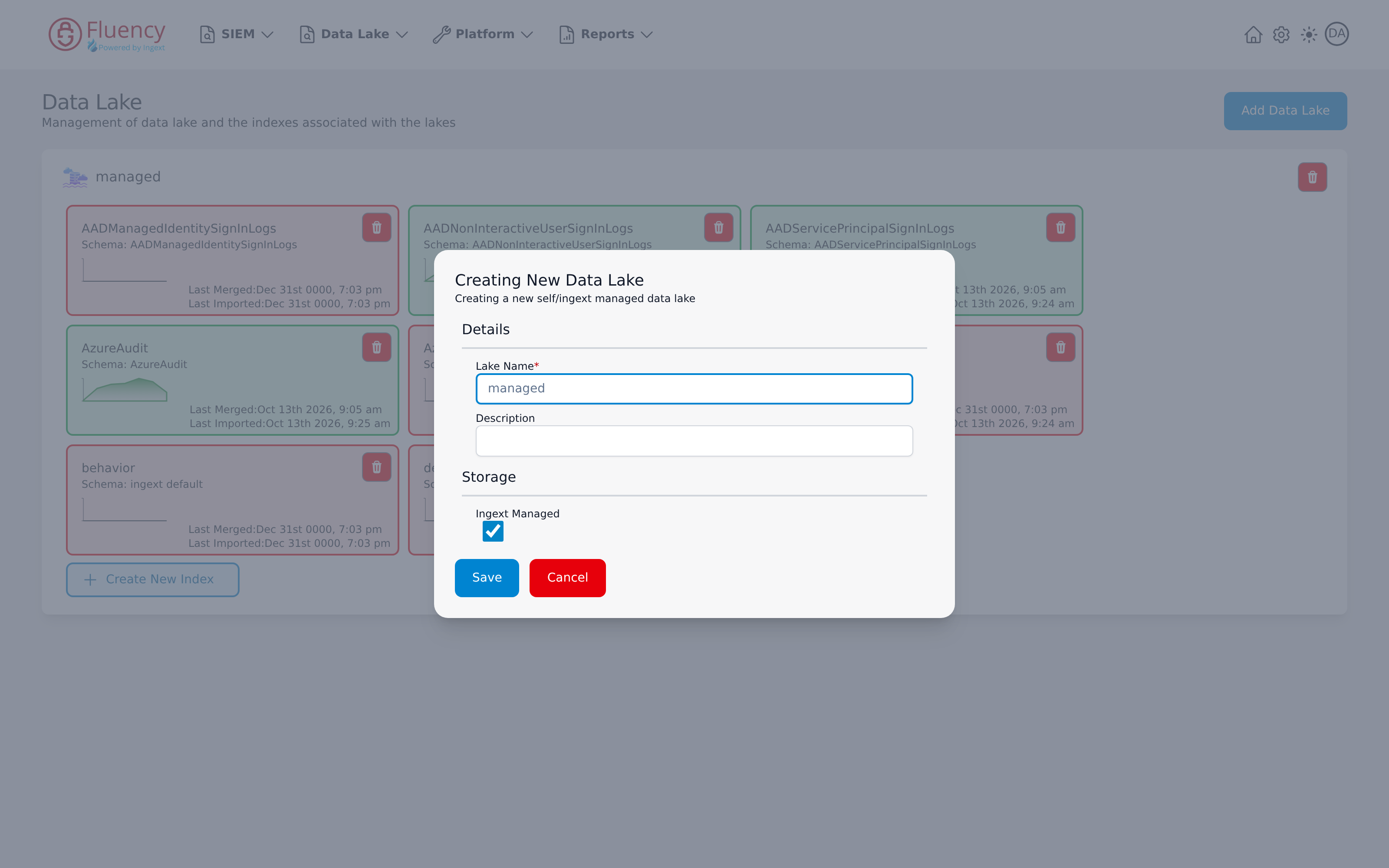The image size is (1389, 868).
Task: Click the Data Lake page heading
Action: pyautogui.click(x=92, y=102)
